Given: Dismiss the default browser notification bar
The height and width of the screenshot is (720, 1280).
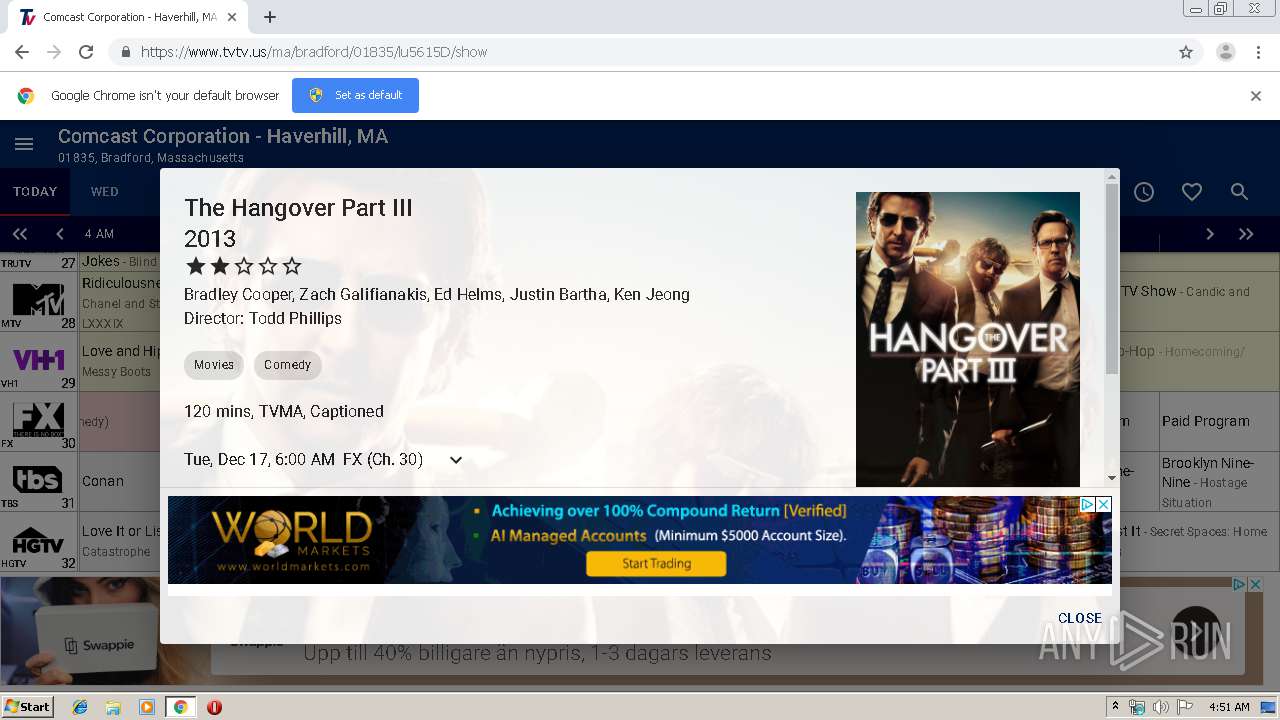Looking at the screenshot, I should 1256,96.
